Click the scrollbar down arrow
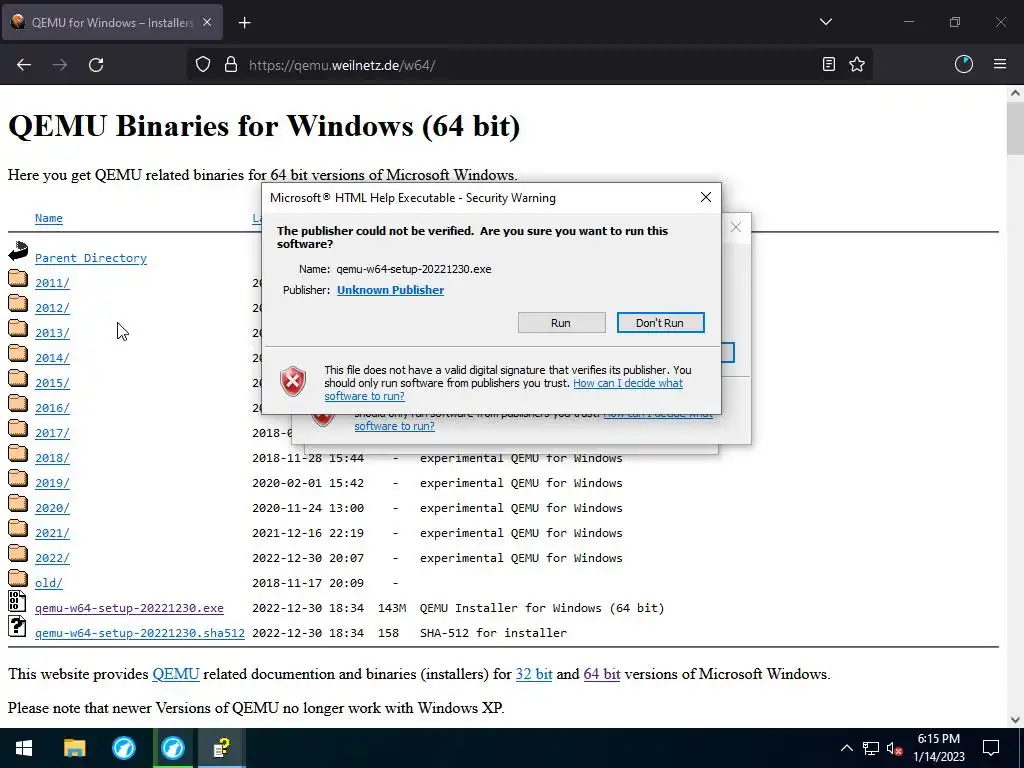Viewport: 1024px width, 768px height. [x=1015, y=720]
